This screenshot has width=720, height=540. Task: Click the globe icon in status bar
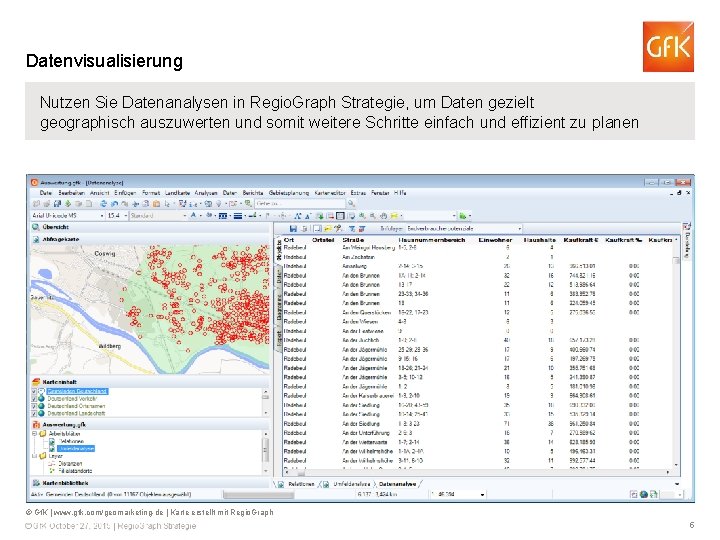click(644, 495)
